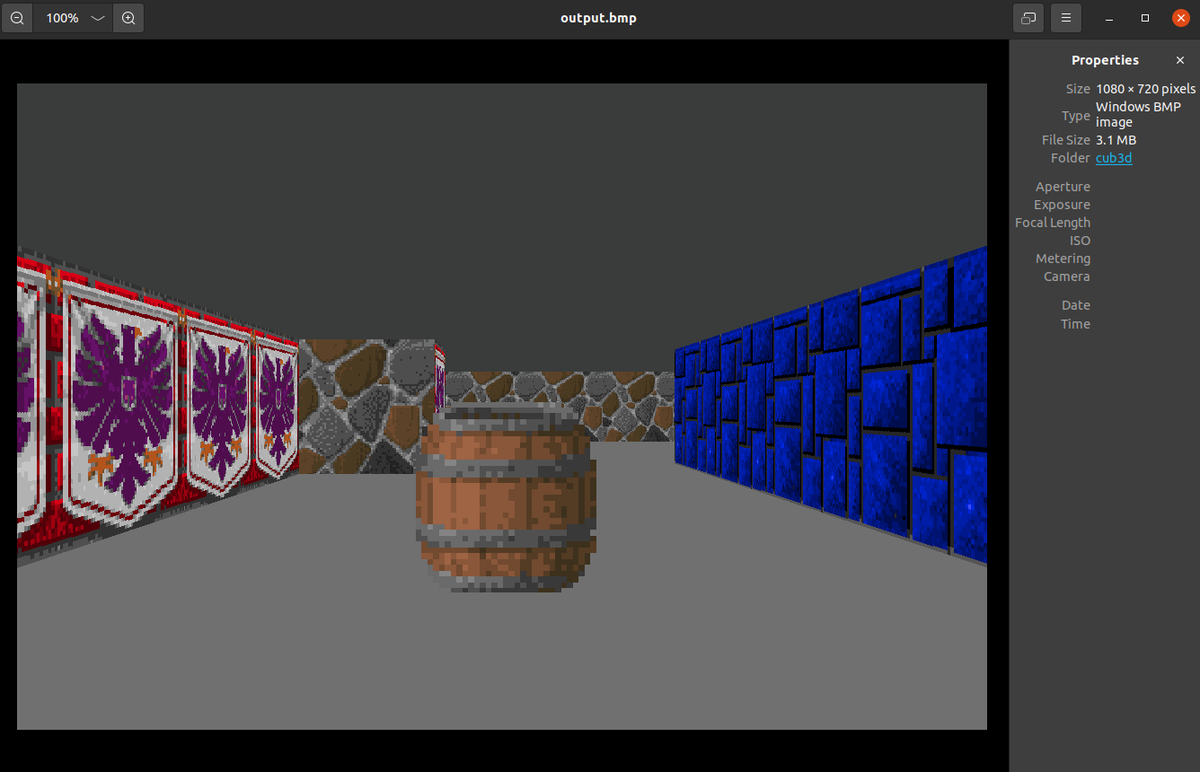Screen dimensions: 1200x772
Task: Open the hamburger main menu
Action: (1066, 18)
